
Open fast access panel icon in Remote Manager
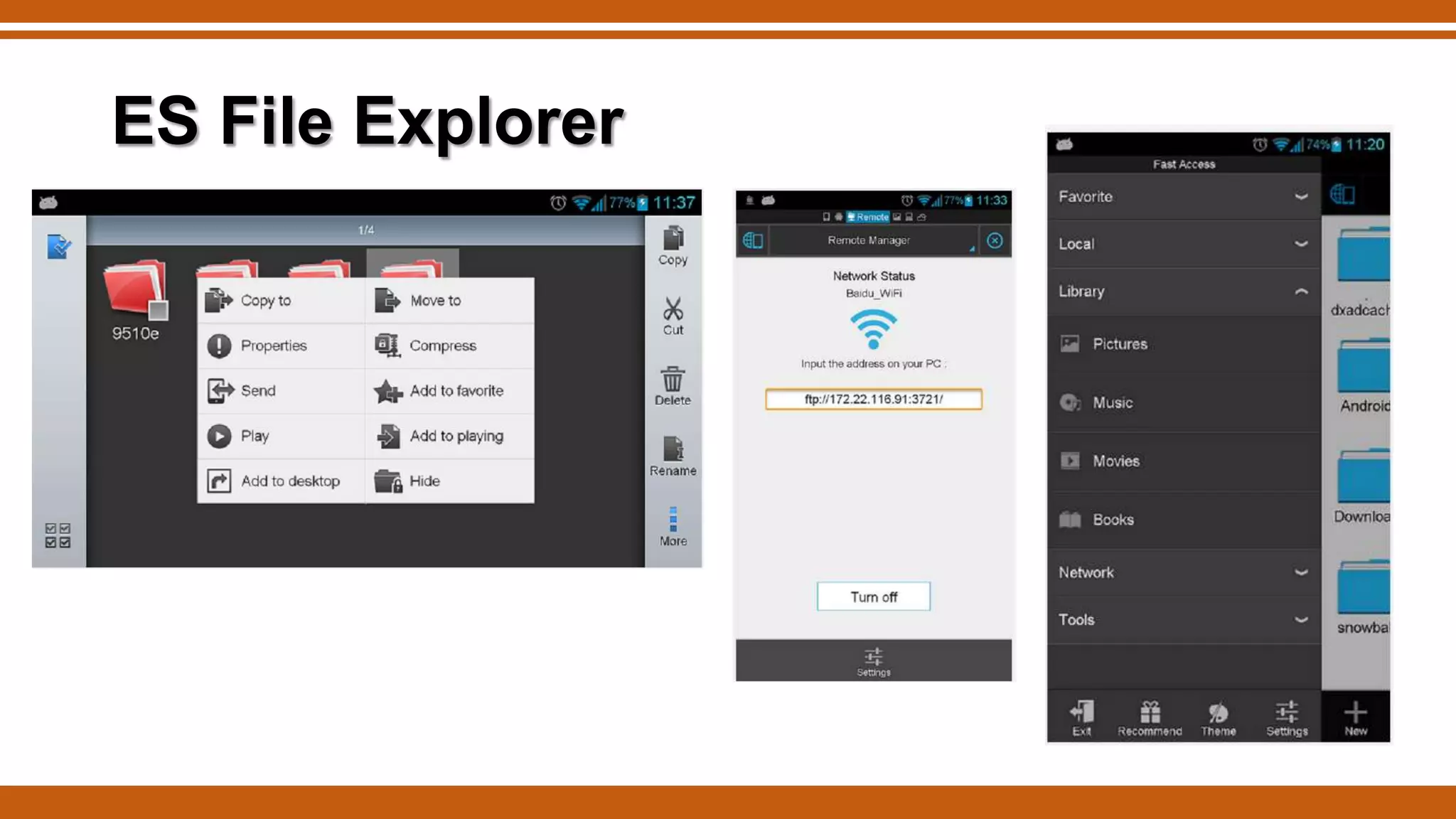(x=753, y=240)
